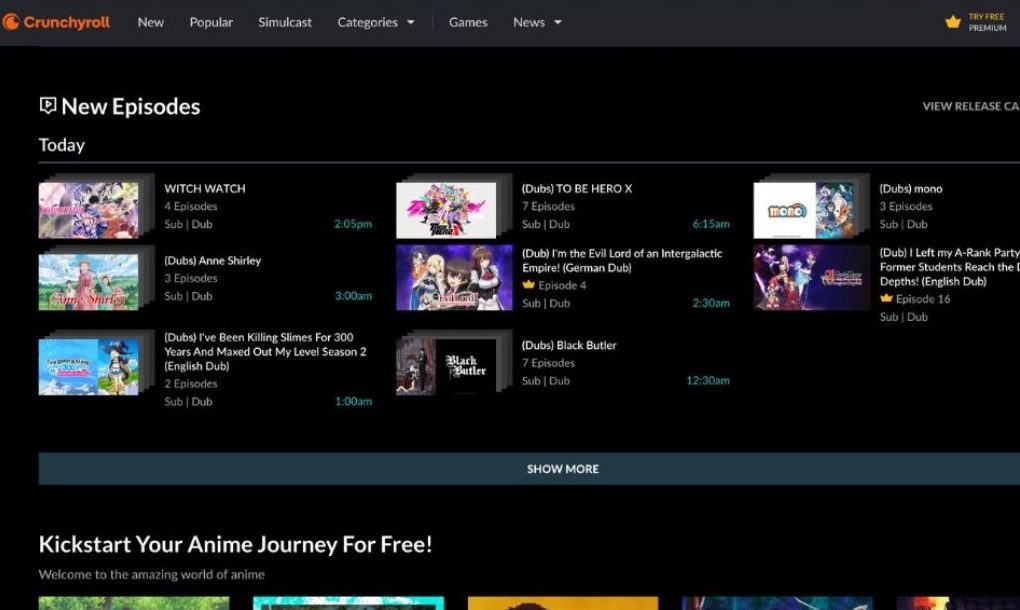Click '4 Episodes' under WITCH WATCH
Screen dimensions: 1020x610
click(191, 206)
